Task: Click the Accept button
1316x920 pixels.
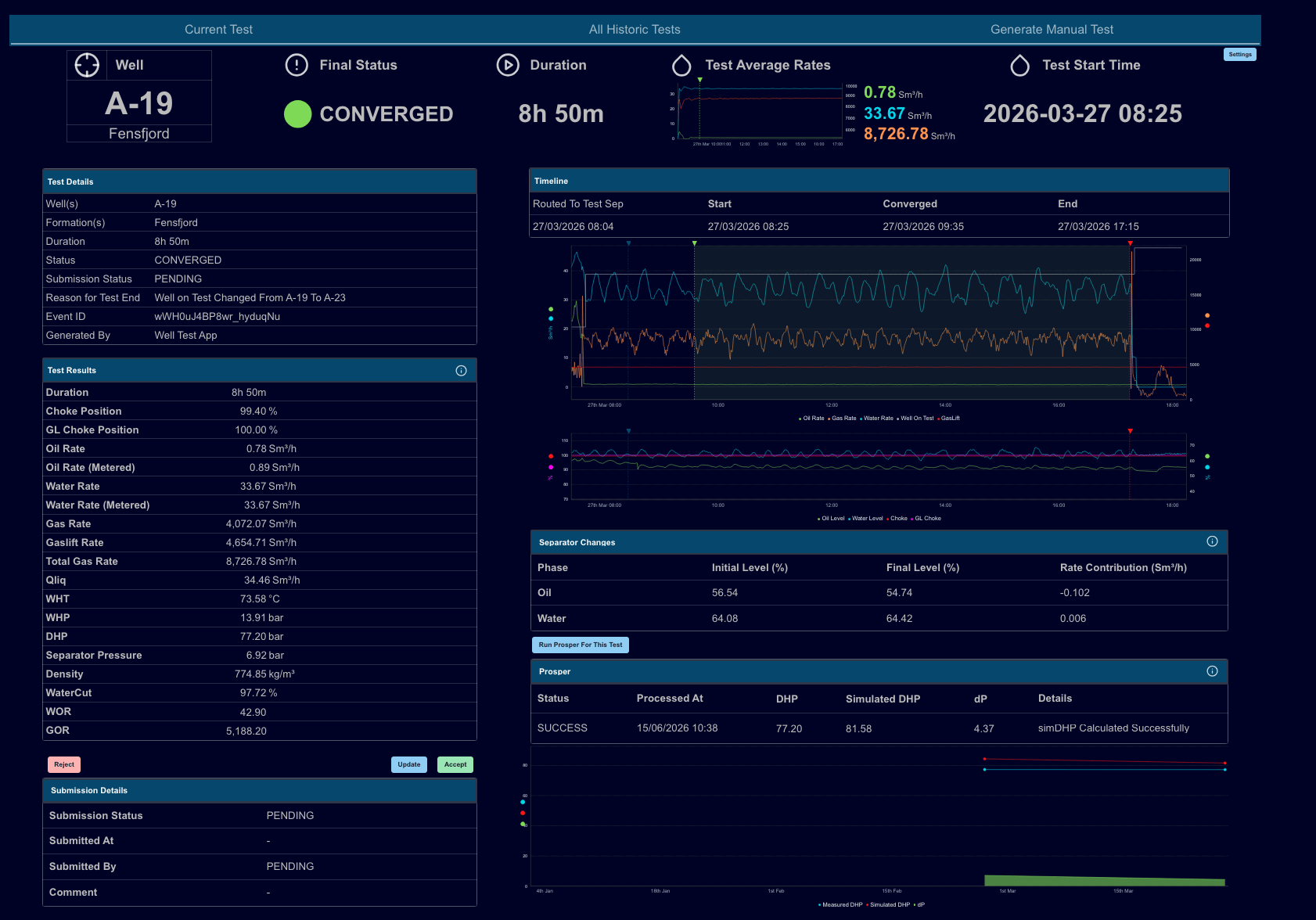Action: pos(455,765)
